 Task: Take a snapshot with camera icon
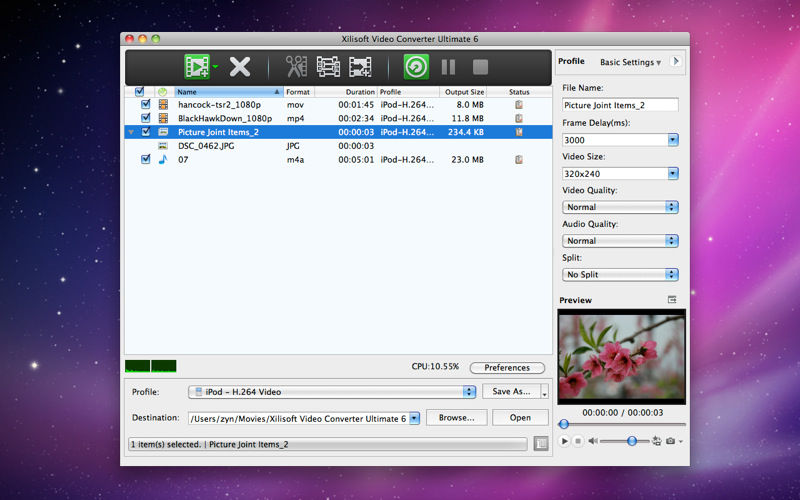pos(670,441)
